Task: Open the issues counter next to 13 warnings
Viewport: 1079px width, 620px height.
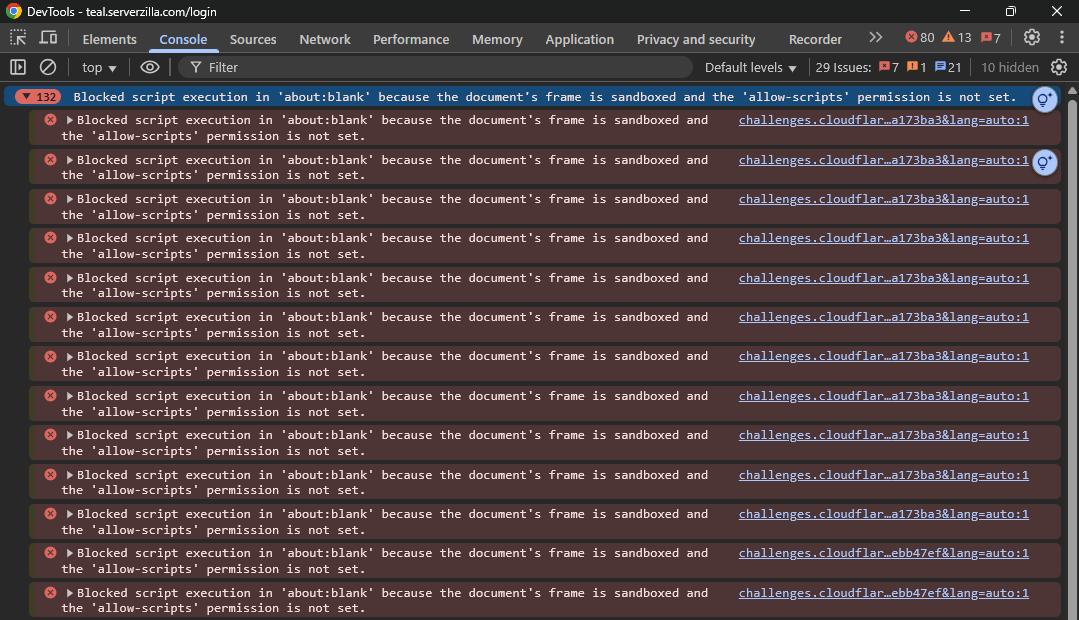Action: click(991, 37)
